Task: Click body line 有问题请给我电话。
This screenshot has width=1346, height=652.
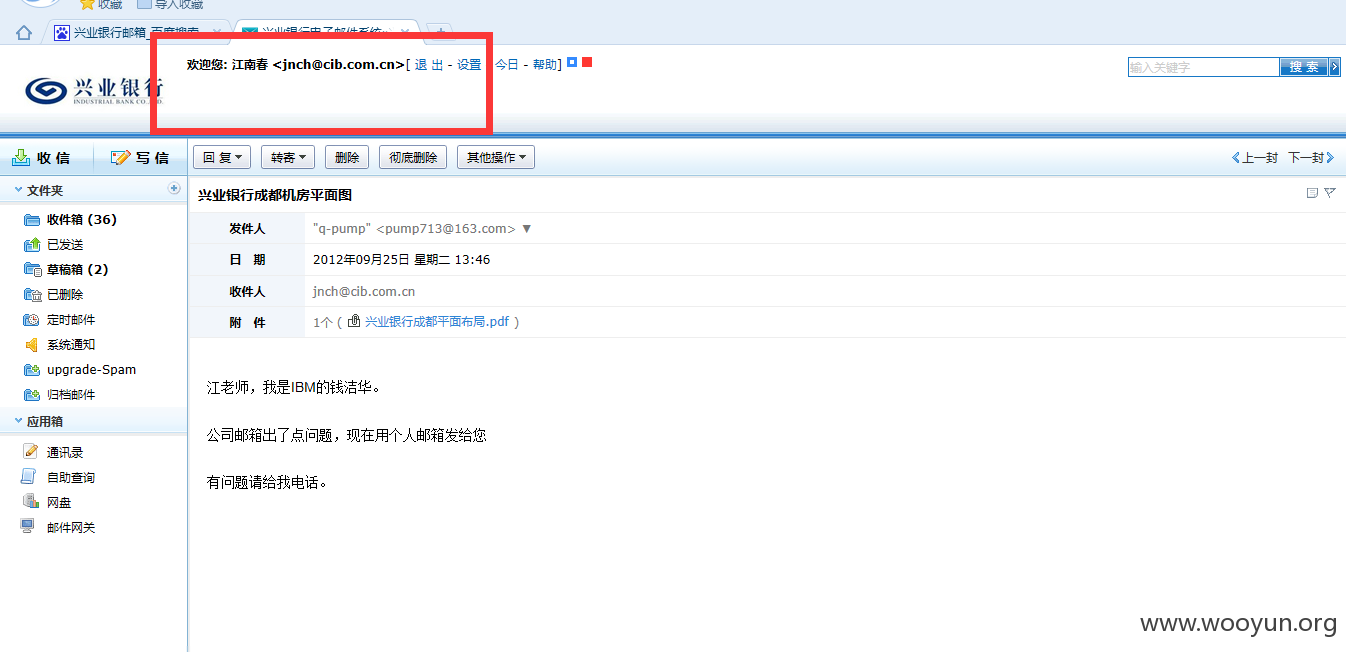Action: 268,482
